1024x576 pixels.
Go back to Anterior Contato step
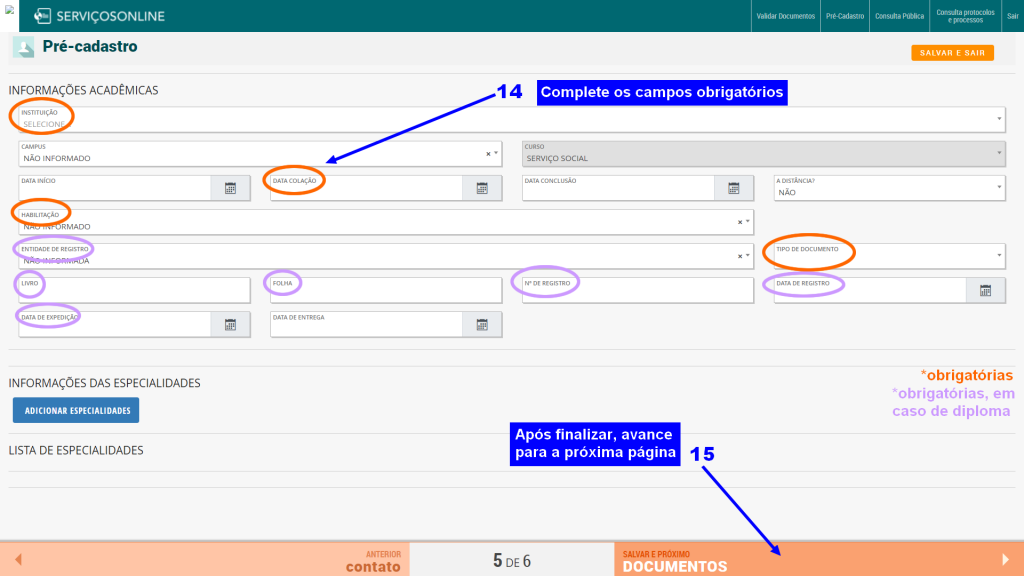click(205, 560)
